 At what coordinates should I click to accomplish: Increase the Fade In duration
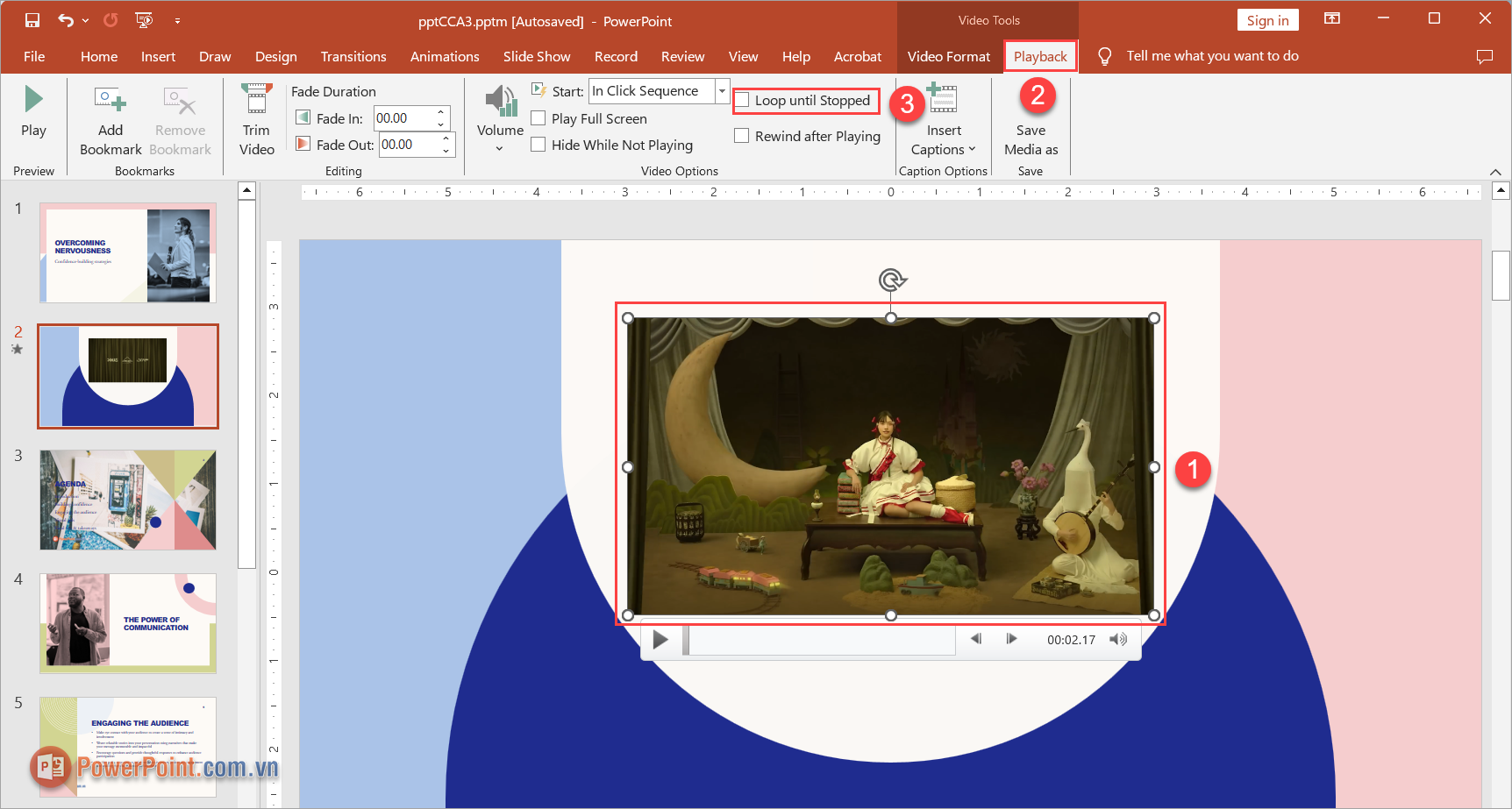click(441, 112)
